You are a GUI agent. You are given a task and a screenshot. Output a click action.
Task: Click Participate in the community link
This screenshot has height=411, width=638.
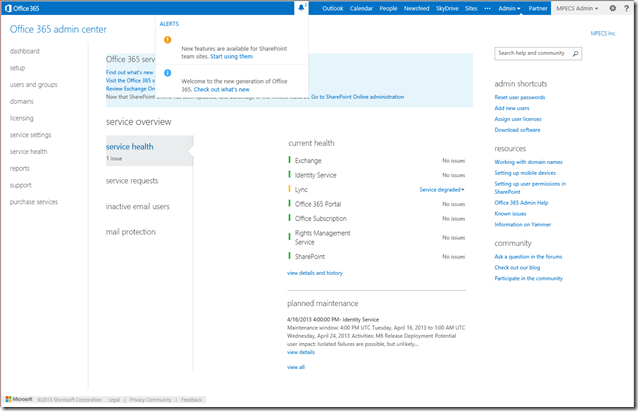529,279
